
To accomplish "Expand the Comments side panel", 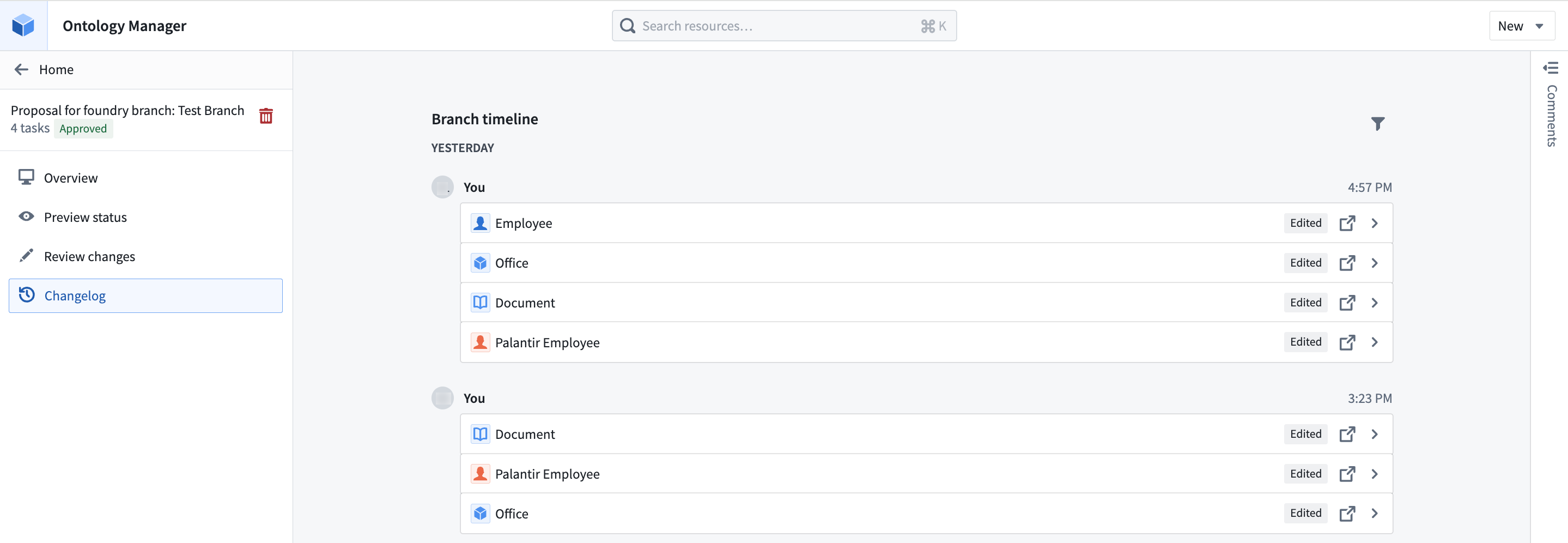I will [x=1551, y=68].
